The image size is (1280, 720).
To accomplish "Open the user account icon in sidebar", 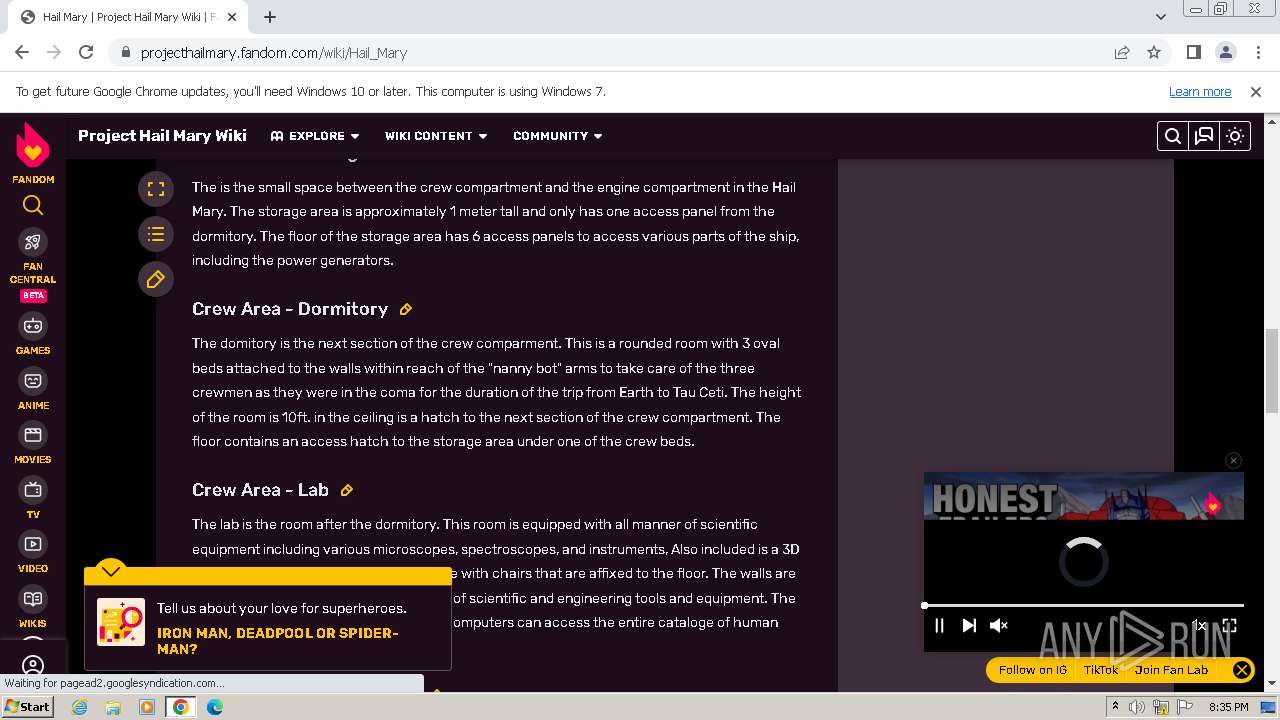I will (33, 665).
